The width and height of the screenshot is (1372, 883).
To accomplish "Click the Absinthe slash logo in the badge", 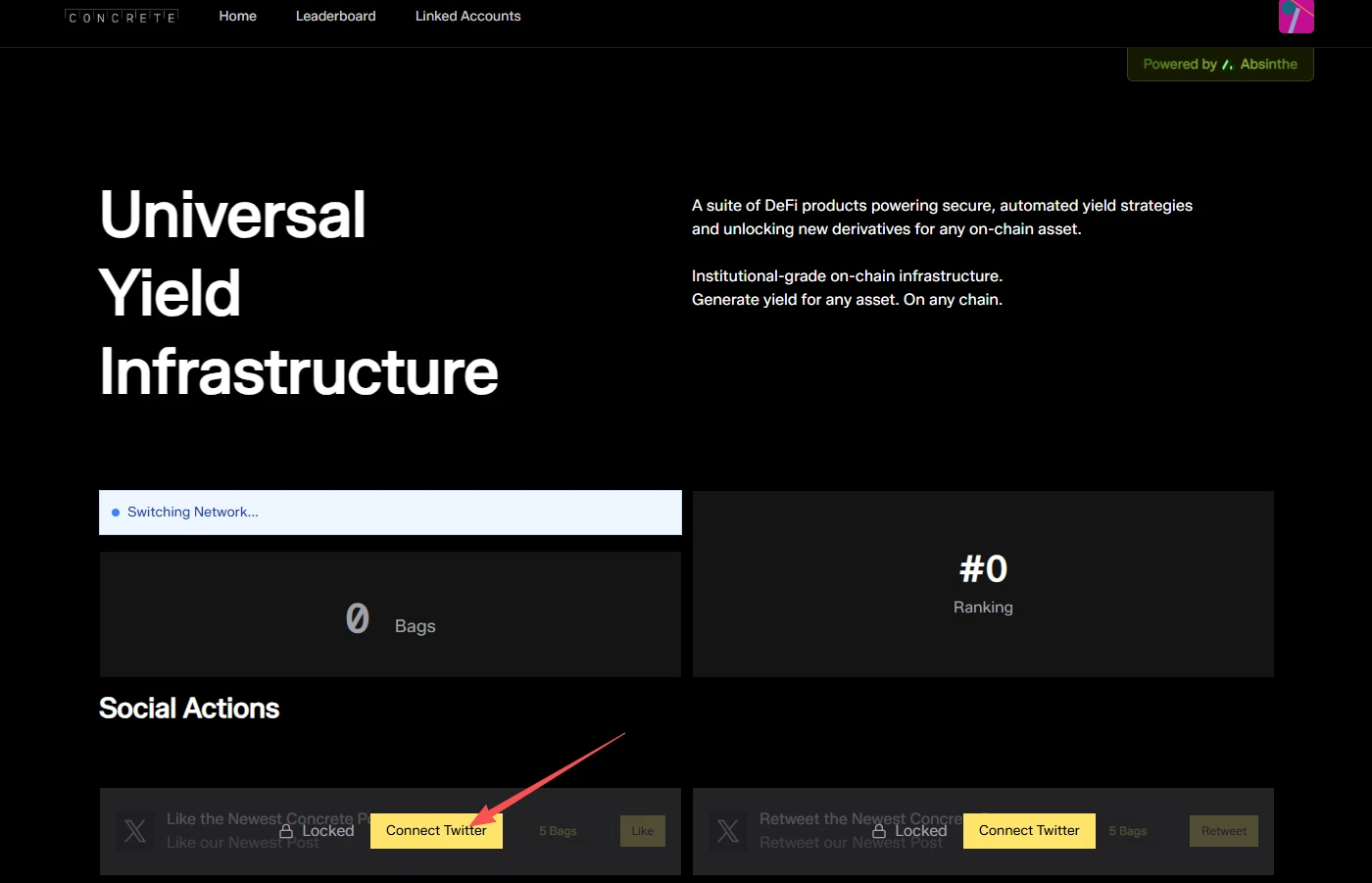I will (1227, 65).
